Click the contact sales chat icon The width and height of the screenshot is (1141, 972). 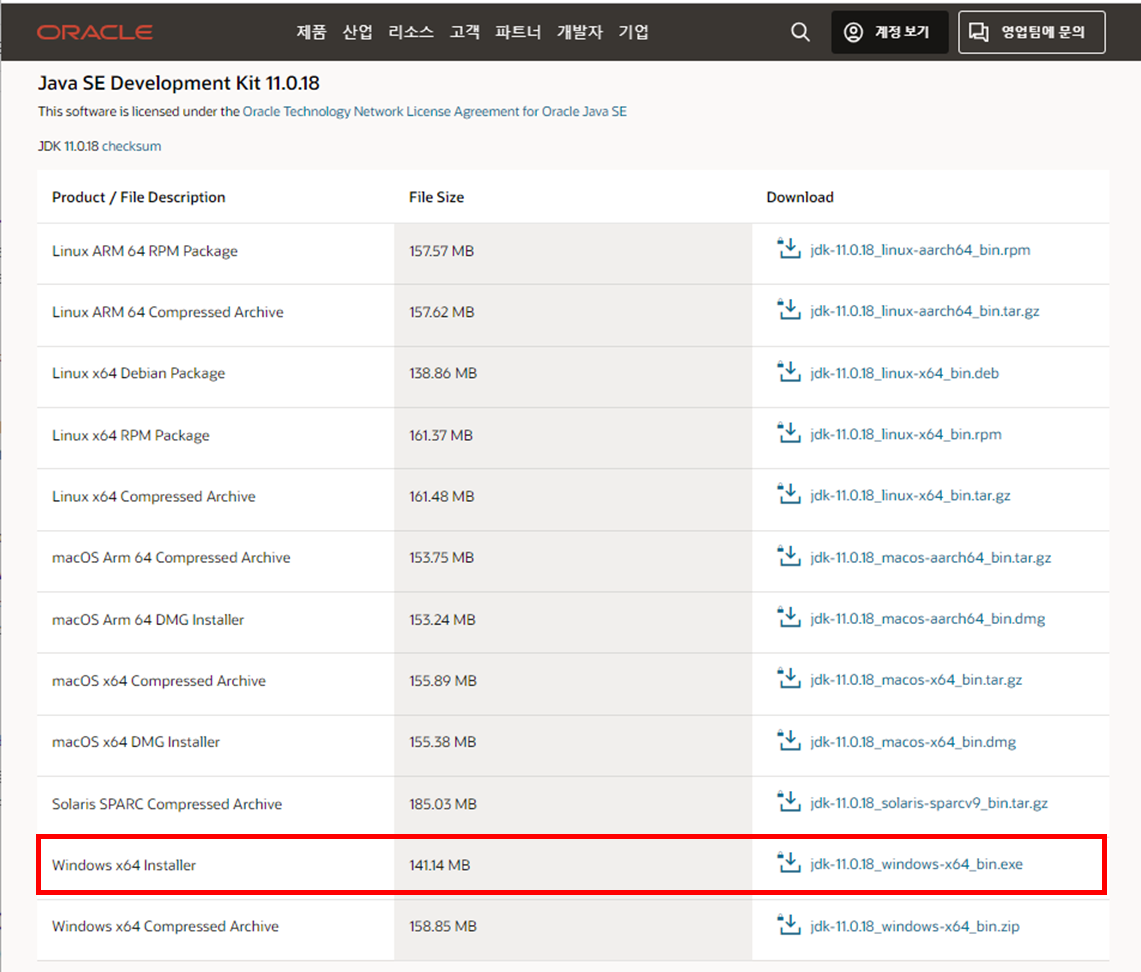979,32
